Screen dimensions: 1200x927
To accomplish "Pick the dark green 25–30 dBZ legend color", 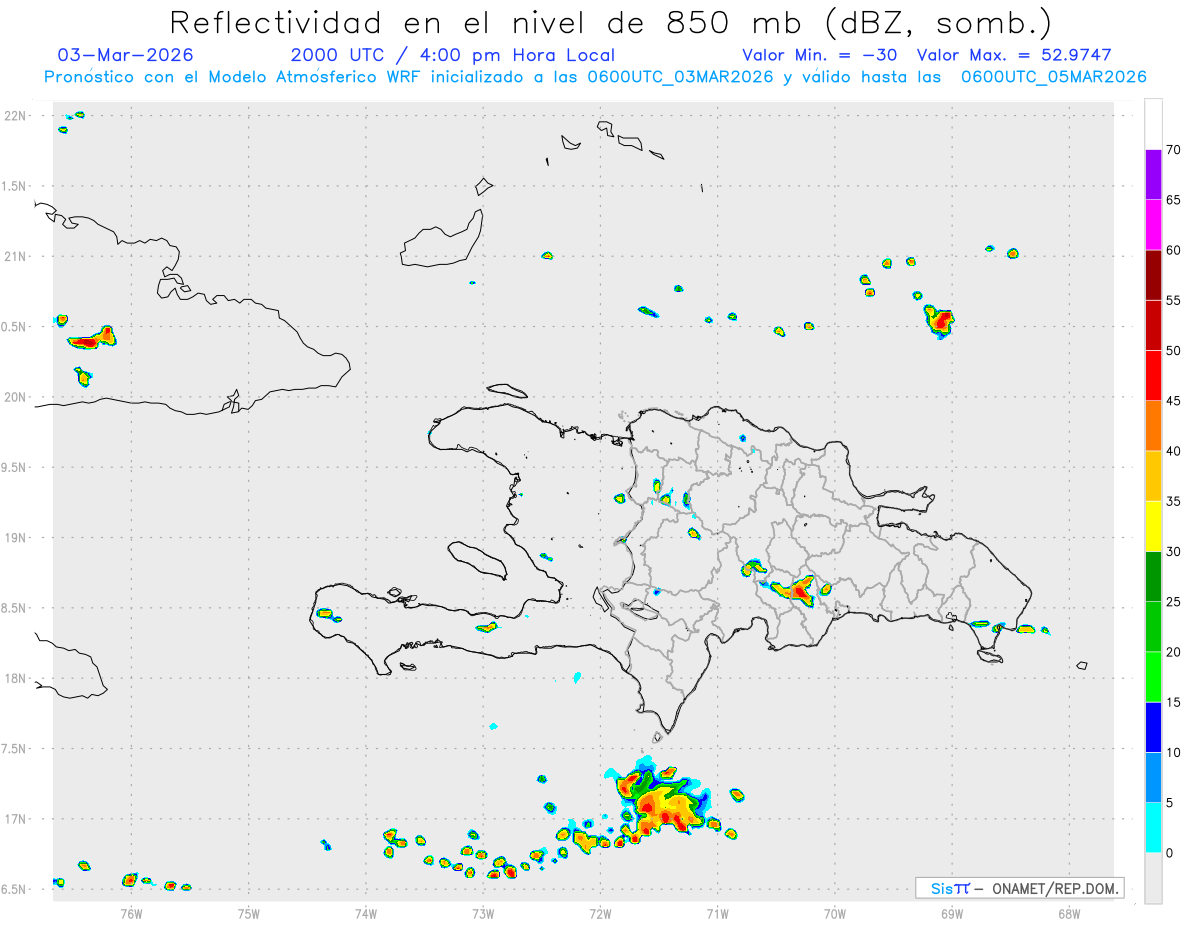I will tap(1153, 576).
